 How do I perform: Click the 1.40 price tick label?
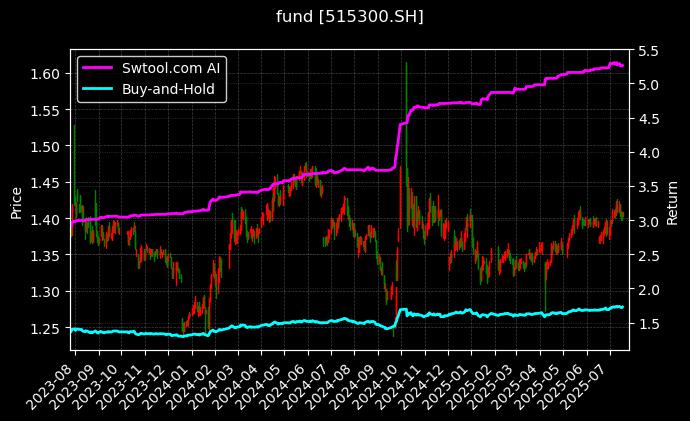(46, 219)
